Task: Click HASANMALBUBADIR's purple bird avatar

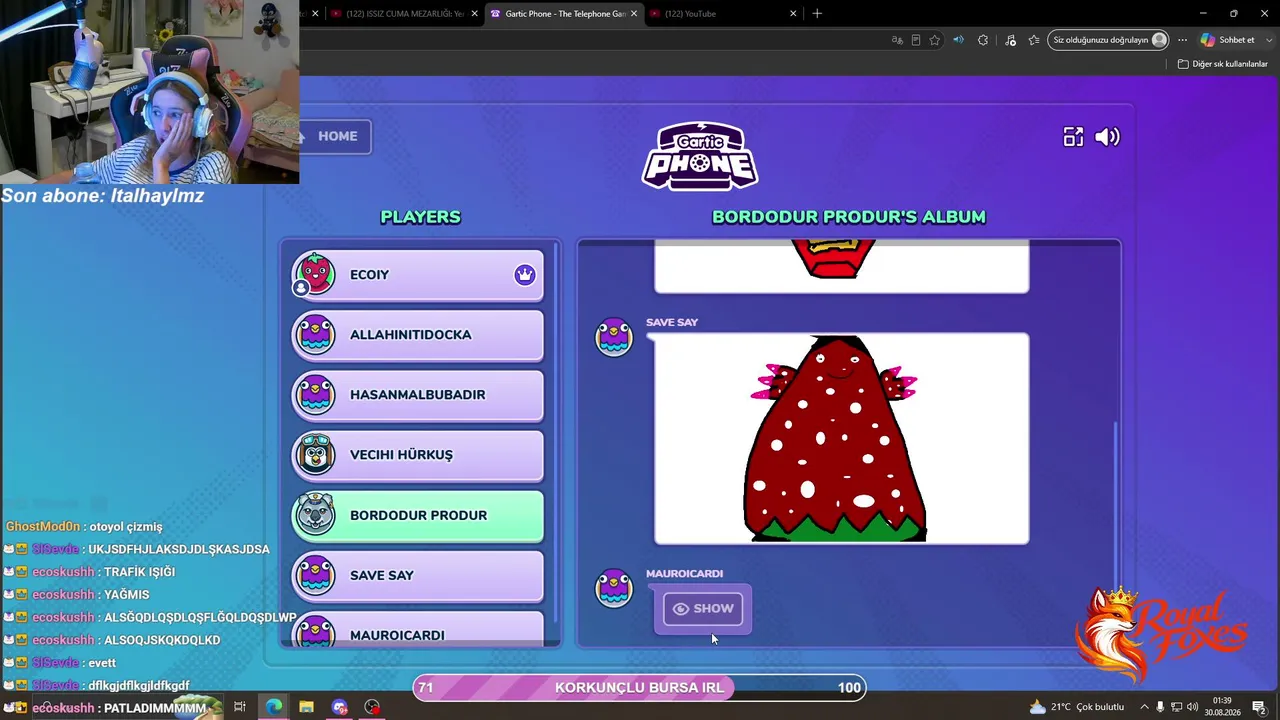Action: (316, 395)
